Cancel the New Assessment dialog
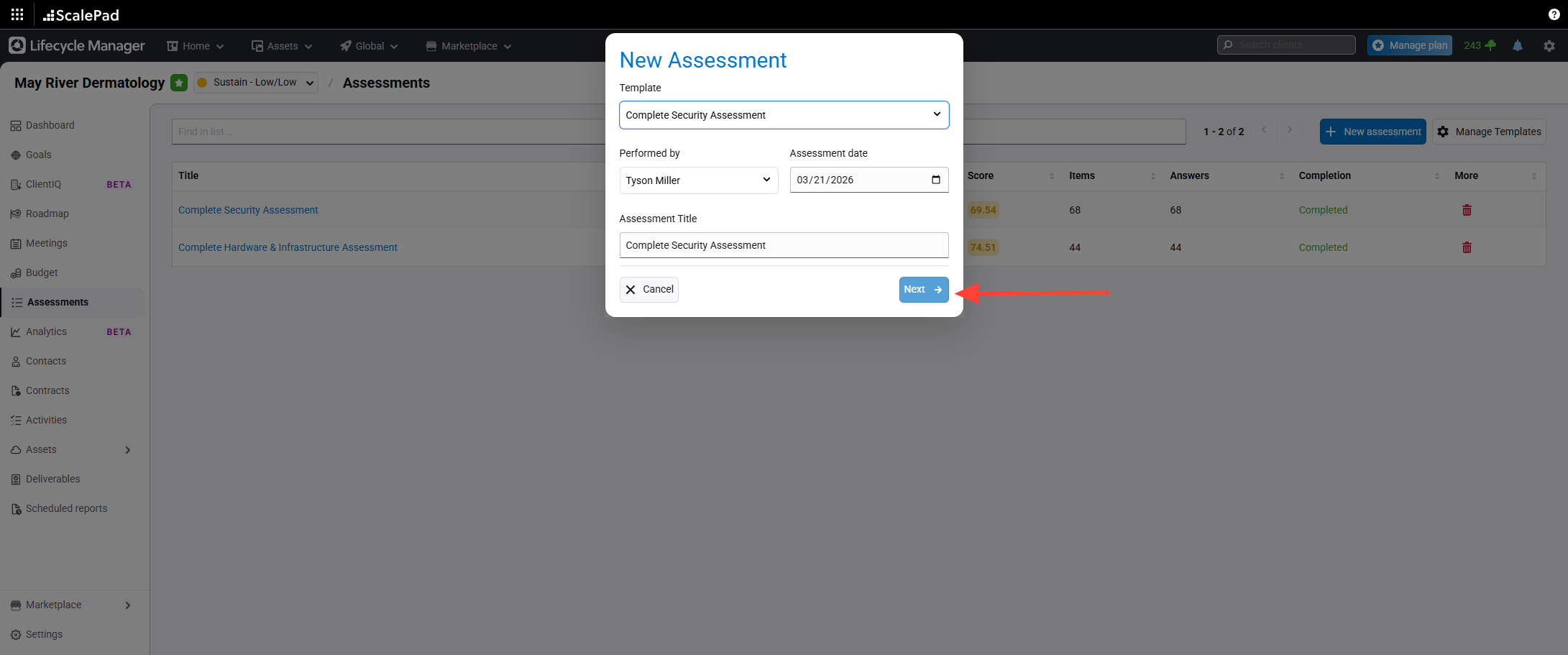This screenshot has height=655, width=1568. pos(648,290)
